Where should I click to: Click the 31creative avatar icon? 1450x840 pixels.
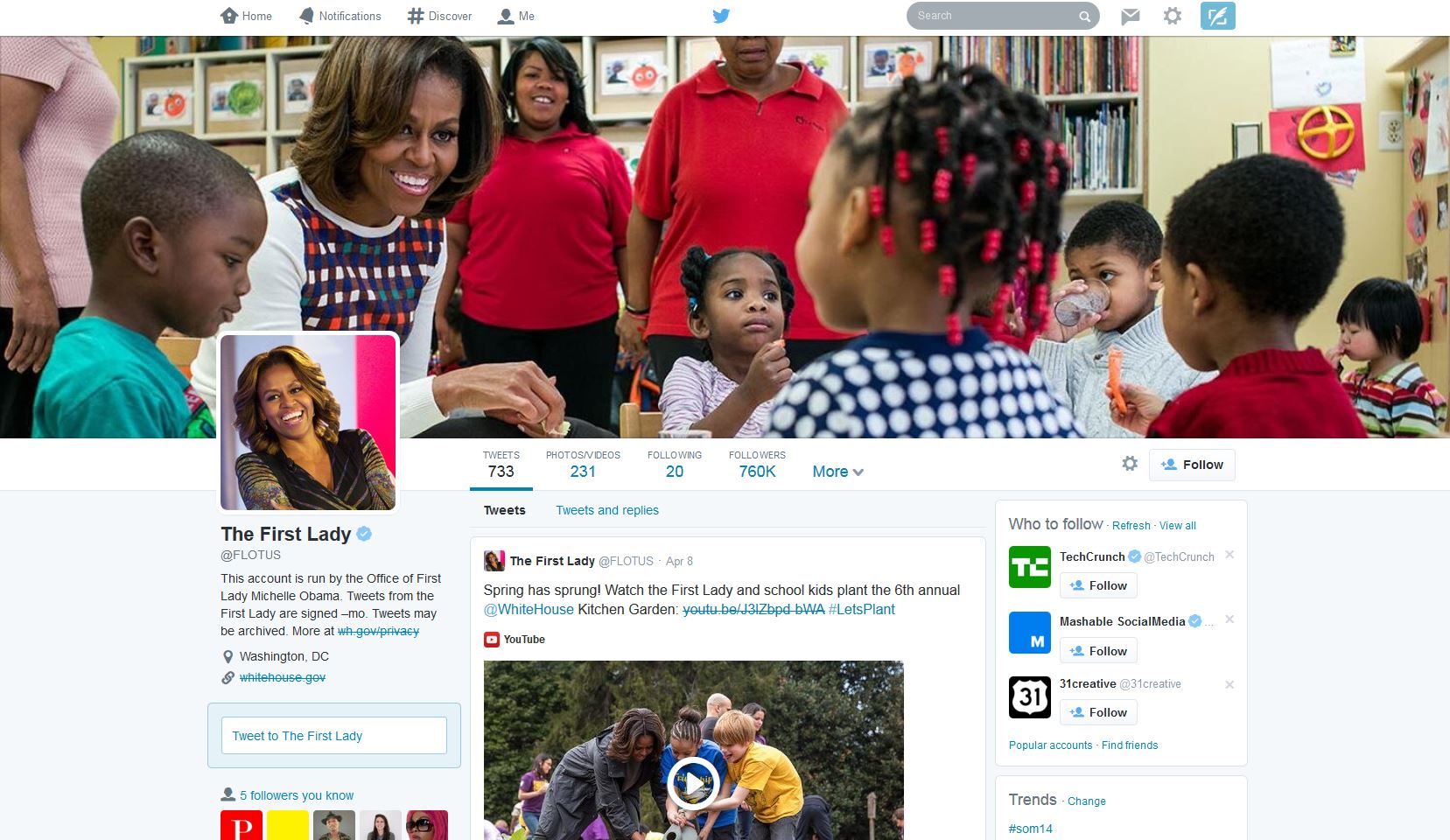[x=1030, y=697]
